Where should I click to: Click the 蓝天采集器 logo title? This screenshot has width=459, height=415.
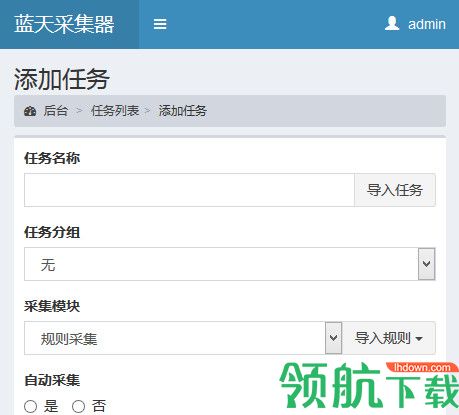point(64,24)
